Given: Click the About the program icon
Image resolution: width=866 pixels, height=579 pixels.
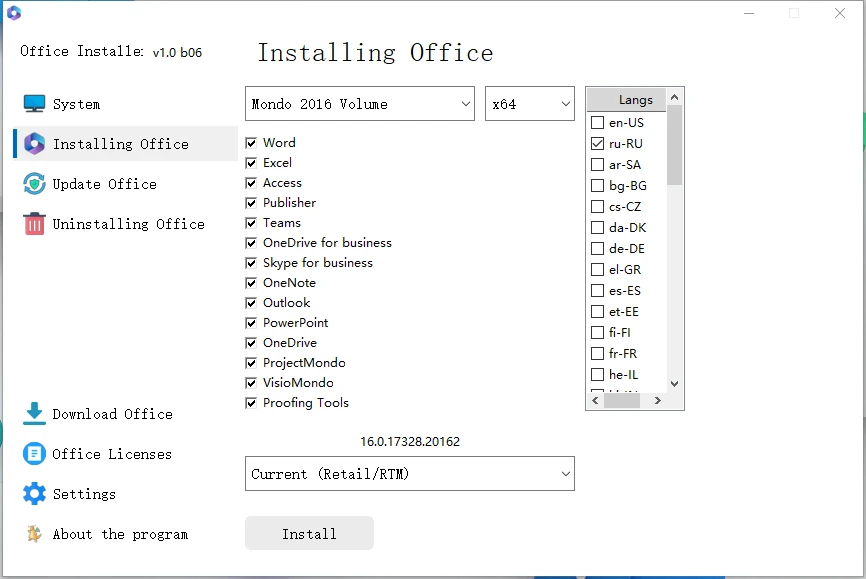Looking at the screenshot, I should tap(34, 534).
